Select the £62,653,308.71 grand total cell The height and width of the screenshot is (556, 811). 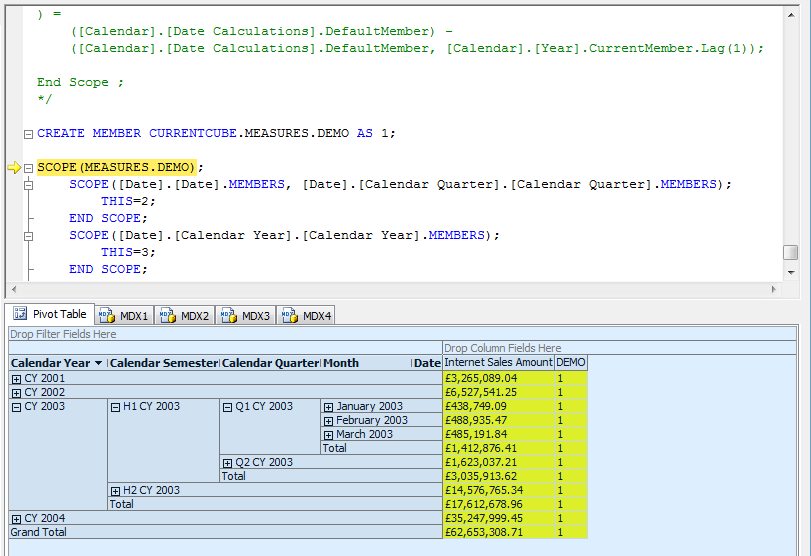pyautogui.click(x=499, y=532)
